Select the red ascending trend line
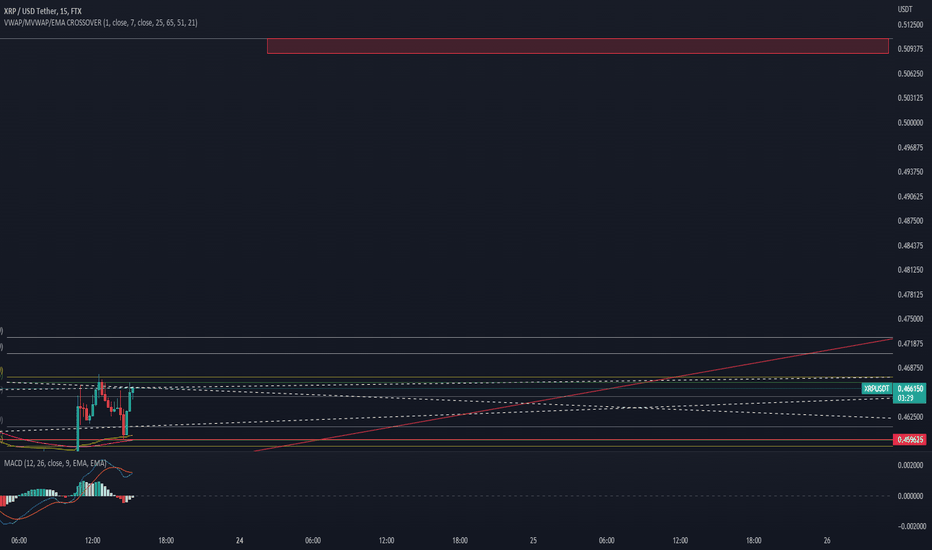932x550 pixels. tap(574, 395)
